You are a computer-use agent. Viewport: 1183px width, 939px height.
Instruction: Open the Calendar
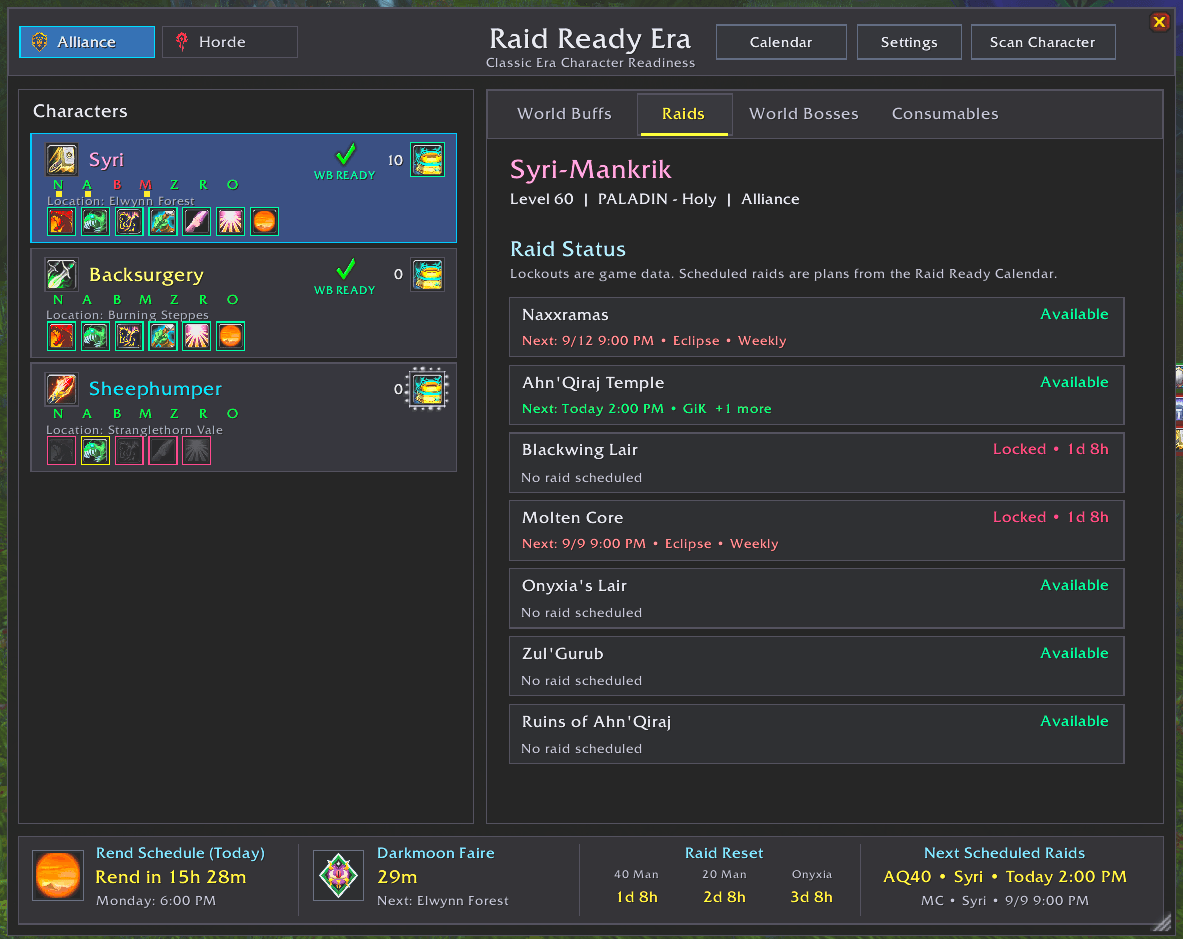(x=781, y=42)
